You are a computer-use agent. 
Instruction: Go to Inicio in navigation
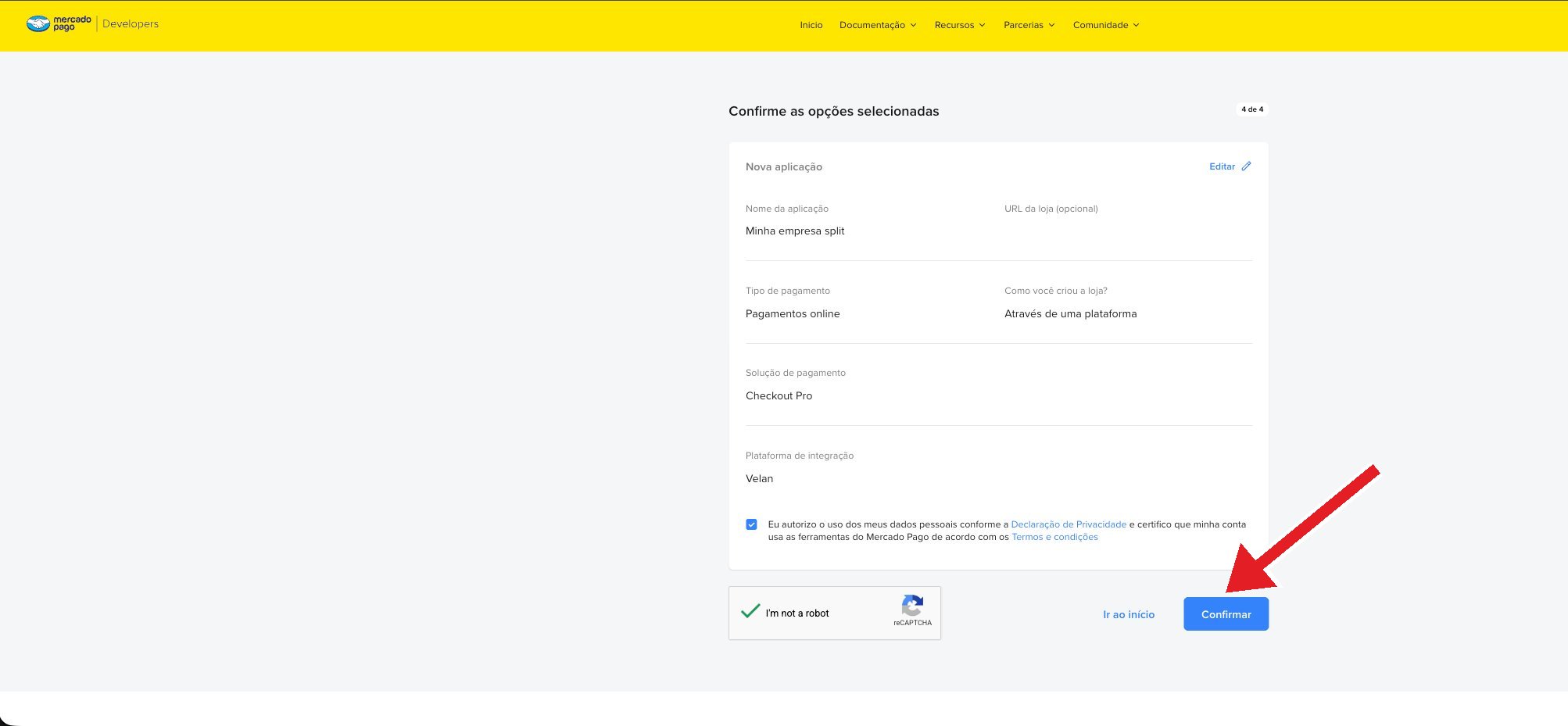811,25
